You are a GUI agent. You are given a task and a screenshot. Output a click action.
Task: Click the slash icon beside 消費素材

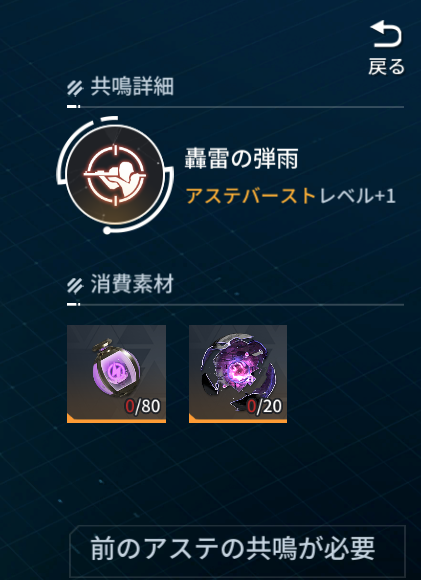pyautogui.click(x=75, y=286)
